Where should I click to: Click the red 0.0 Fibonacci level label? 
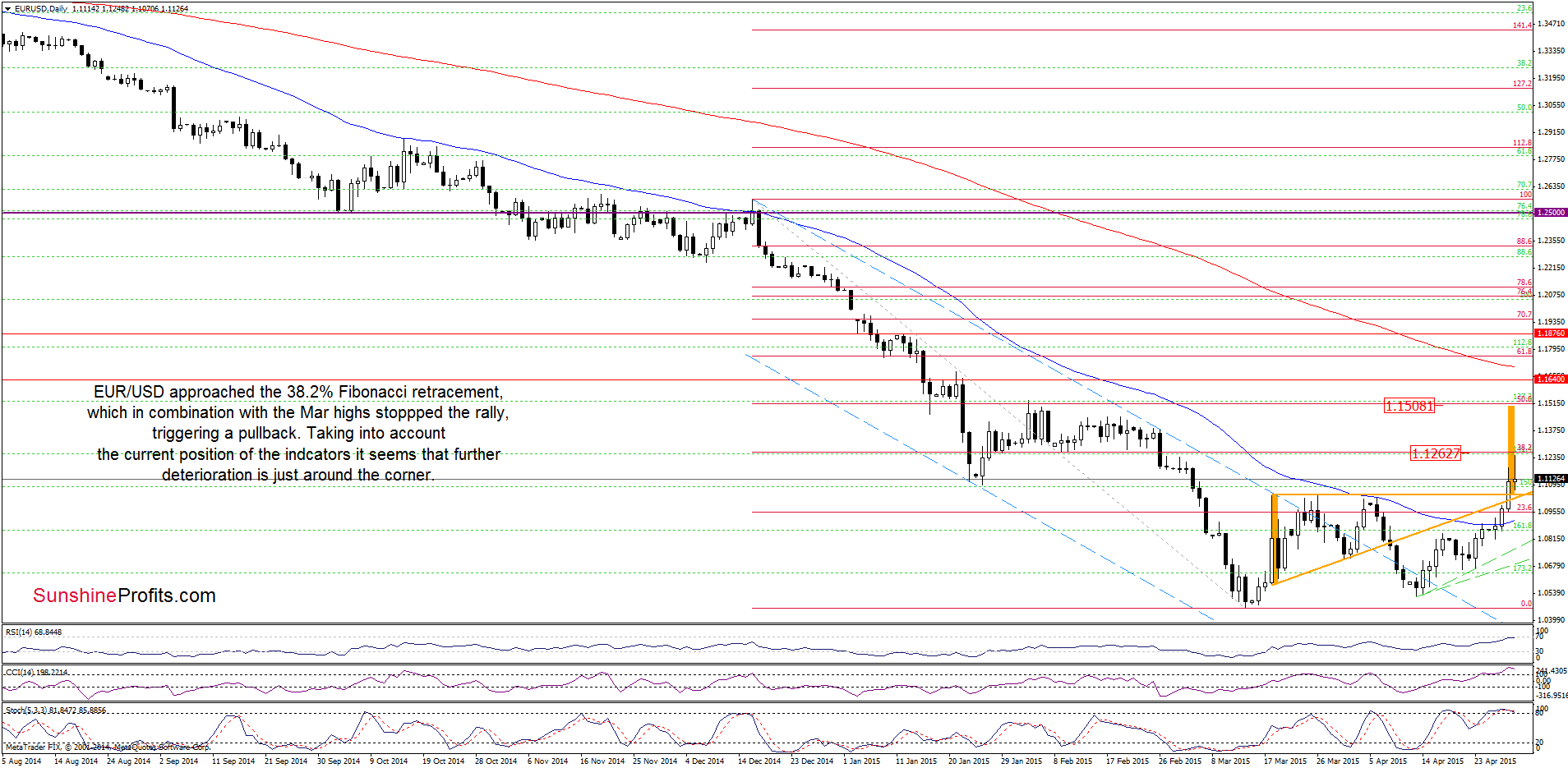click(x=1526, y=604)
